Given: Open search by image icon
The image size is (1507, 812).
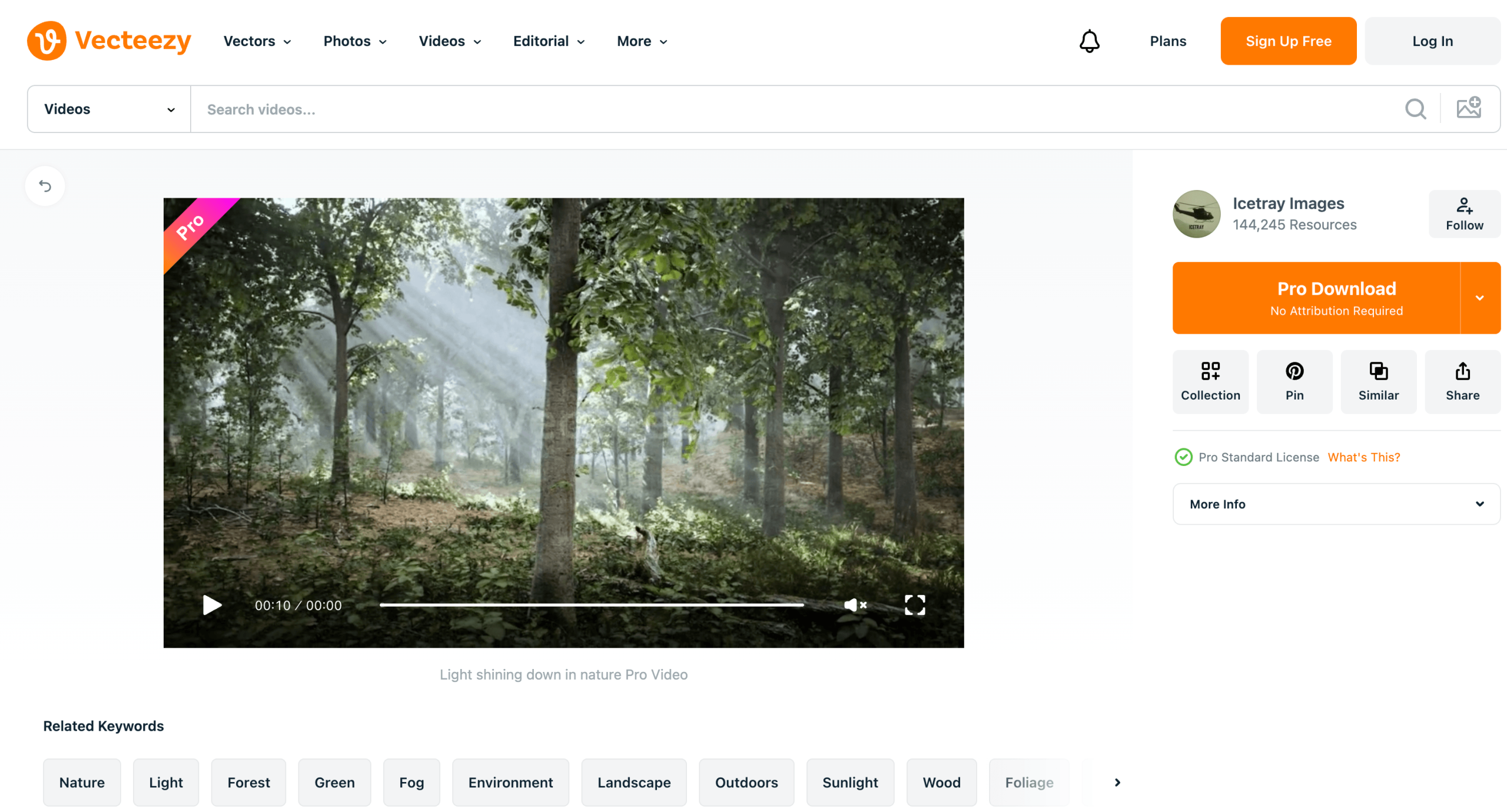Looking at the screenshot, I should 1469,108.
